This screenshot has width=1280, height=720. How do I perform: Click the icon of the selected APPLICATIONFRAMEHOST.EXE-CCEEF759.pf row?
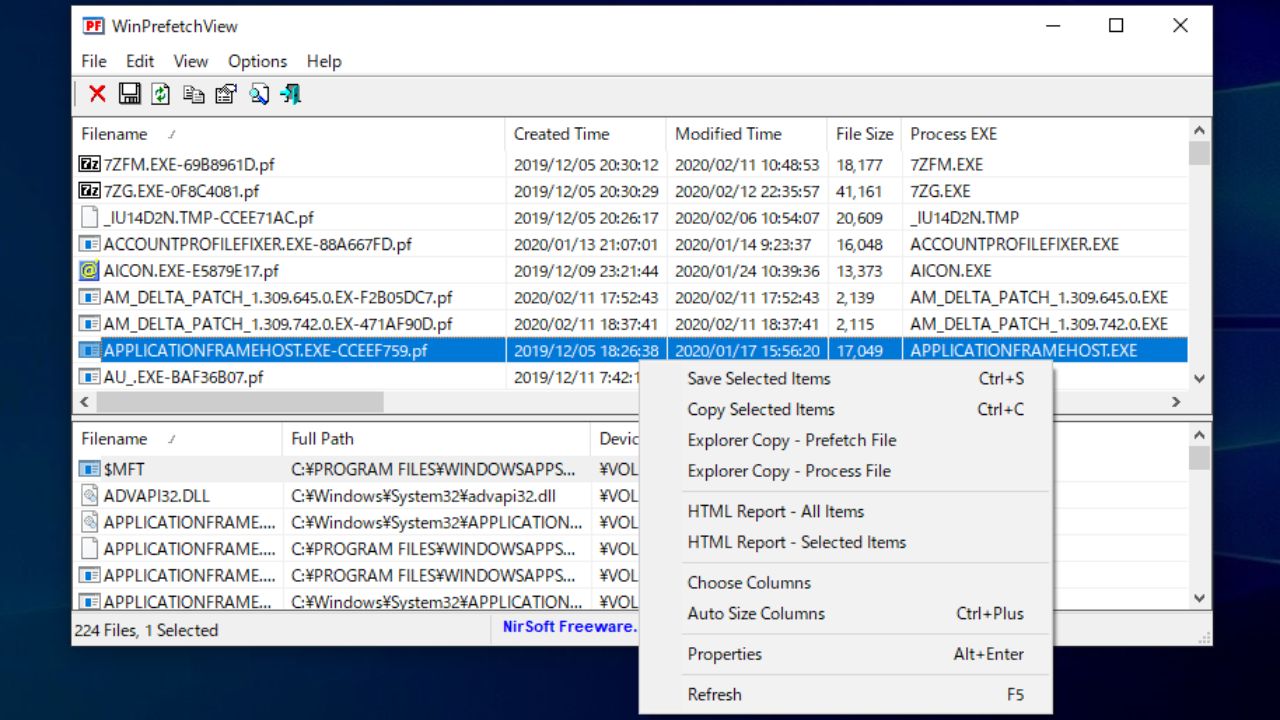(x=90, y=350)
